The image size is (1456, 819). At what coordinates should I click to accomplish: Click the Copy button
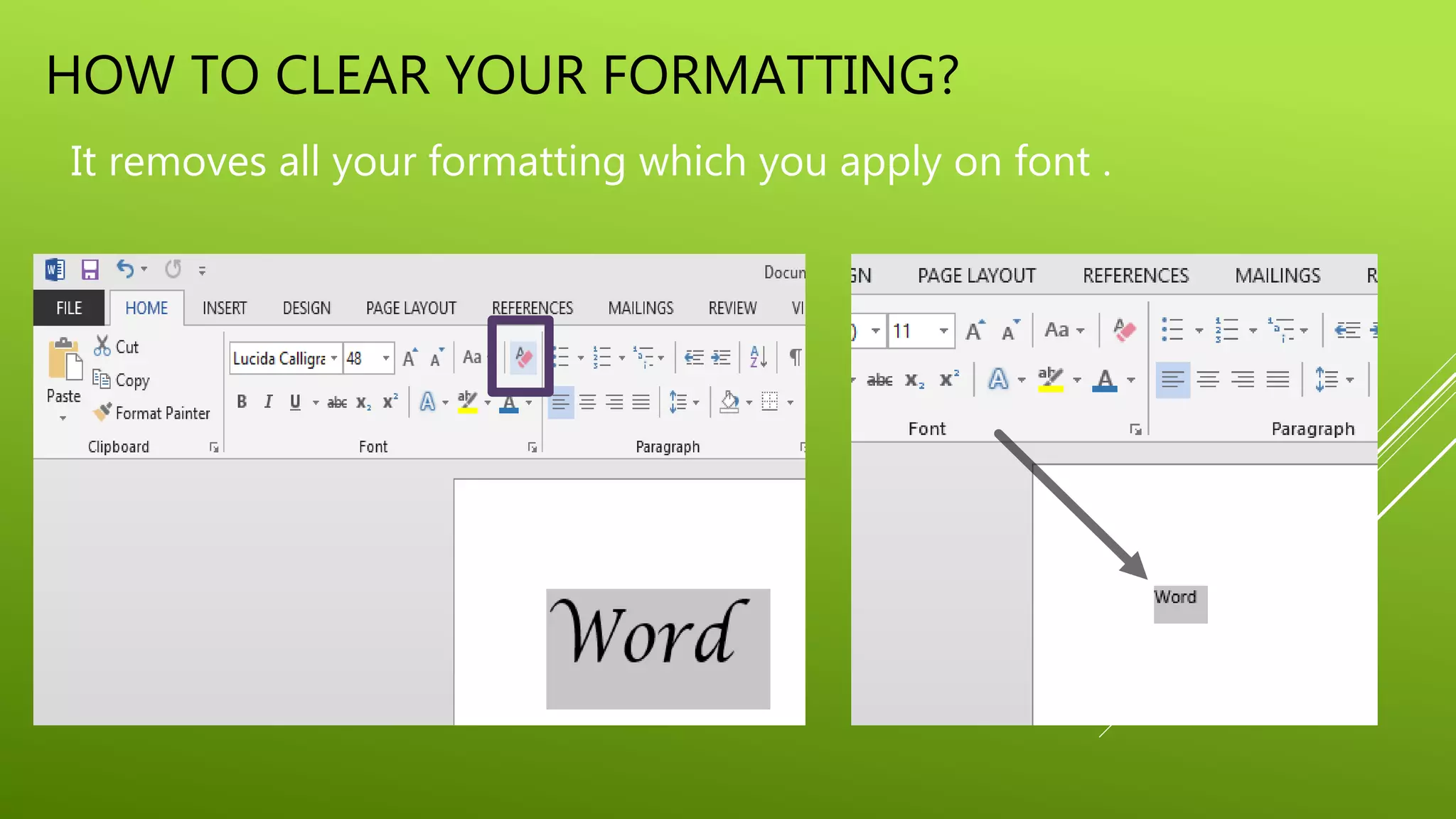click(122, 380)
